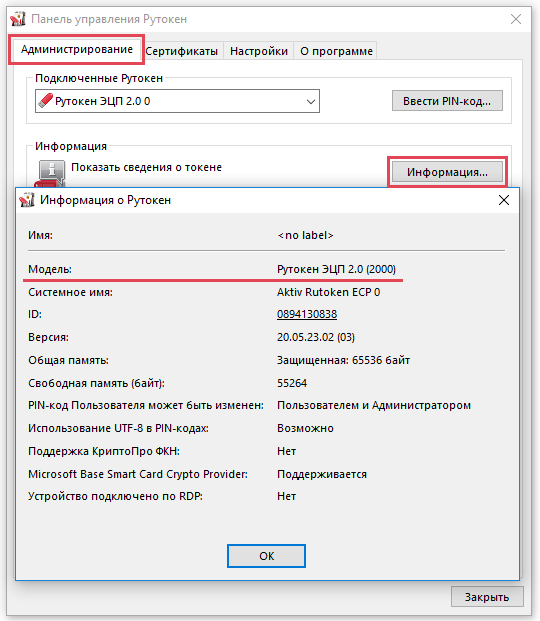Go to the Настройки tab
The height and width of the screenshot is (621, 540).
click(259, 51)
